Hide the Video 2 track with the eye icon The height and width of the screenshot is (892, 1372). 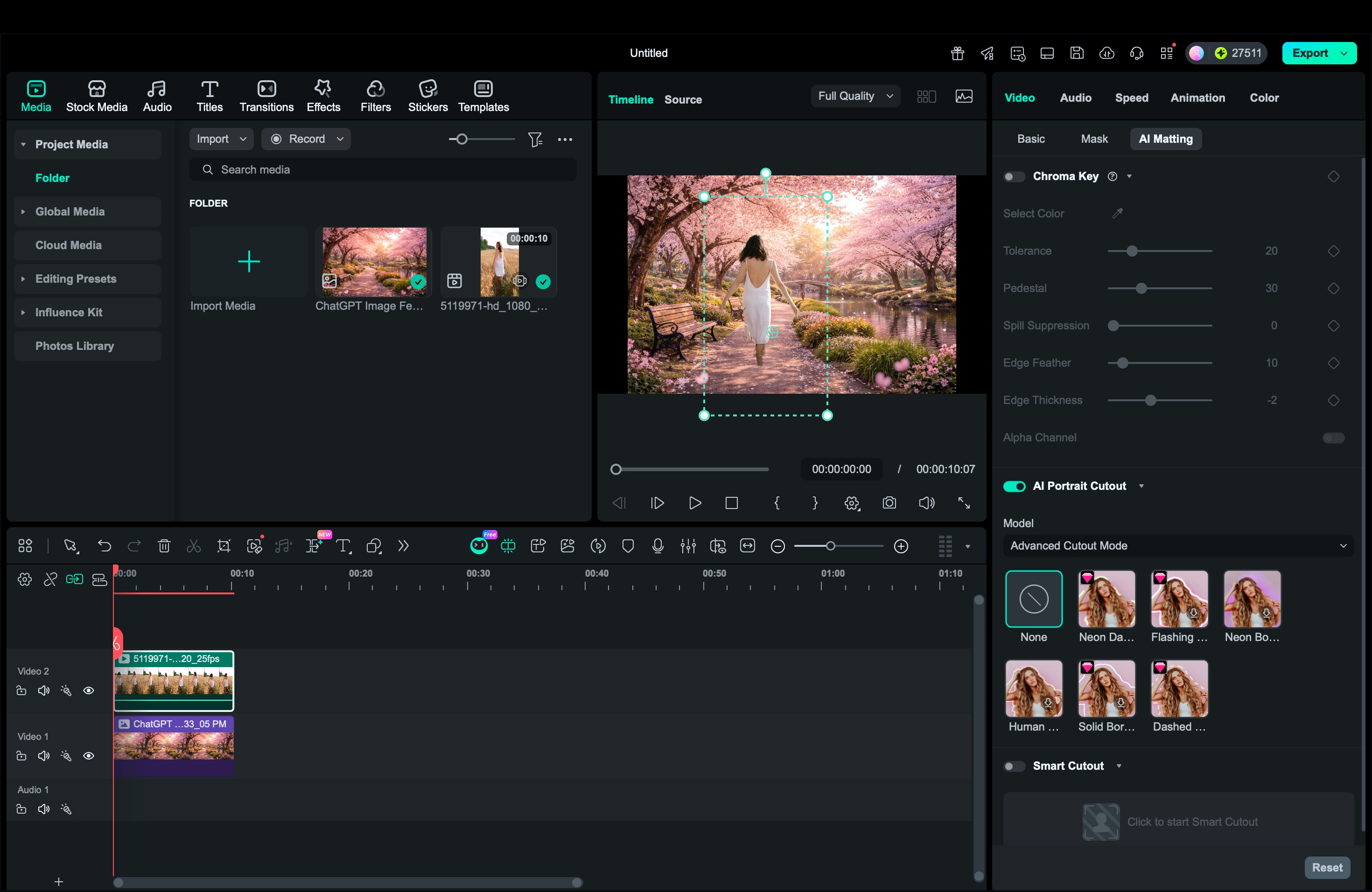(89, 690)
